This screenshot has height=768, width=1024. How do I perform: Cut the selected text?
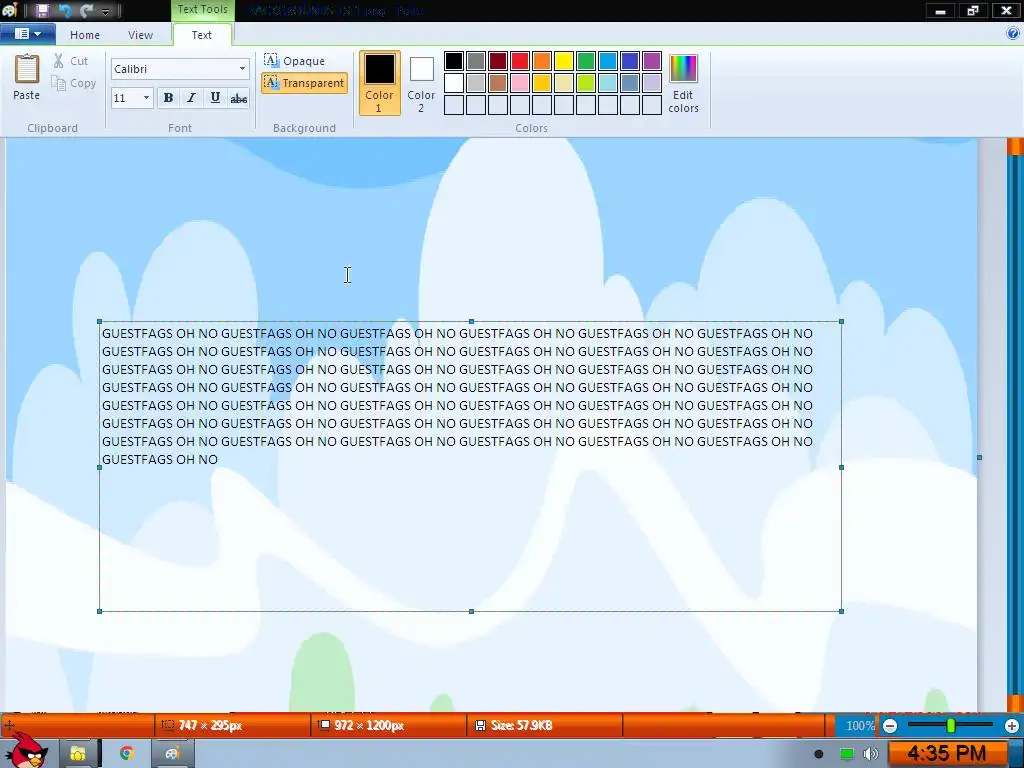tap(71, 61)
